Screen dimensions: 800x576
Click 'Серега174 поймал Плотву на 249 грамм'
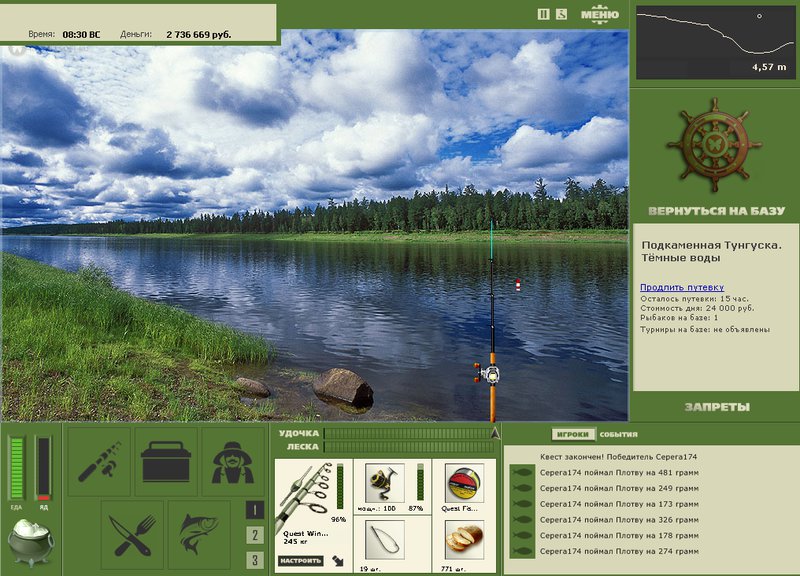coord(619,488)
